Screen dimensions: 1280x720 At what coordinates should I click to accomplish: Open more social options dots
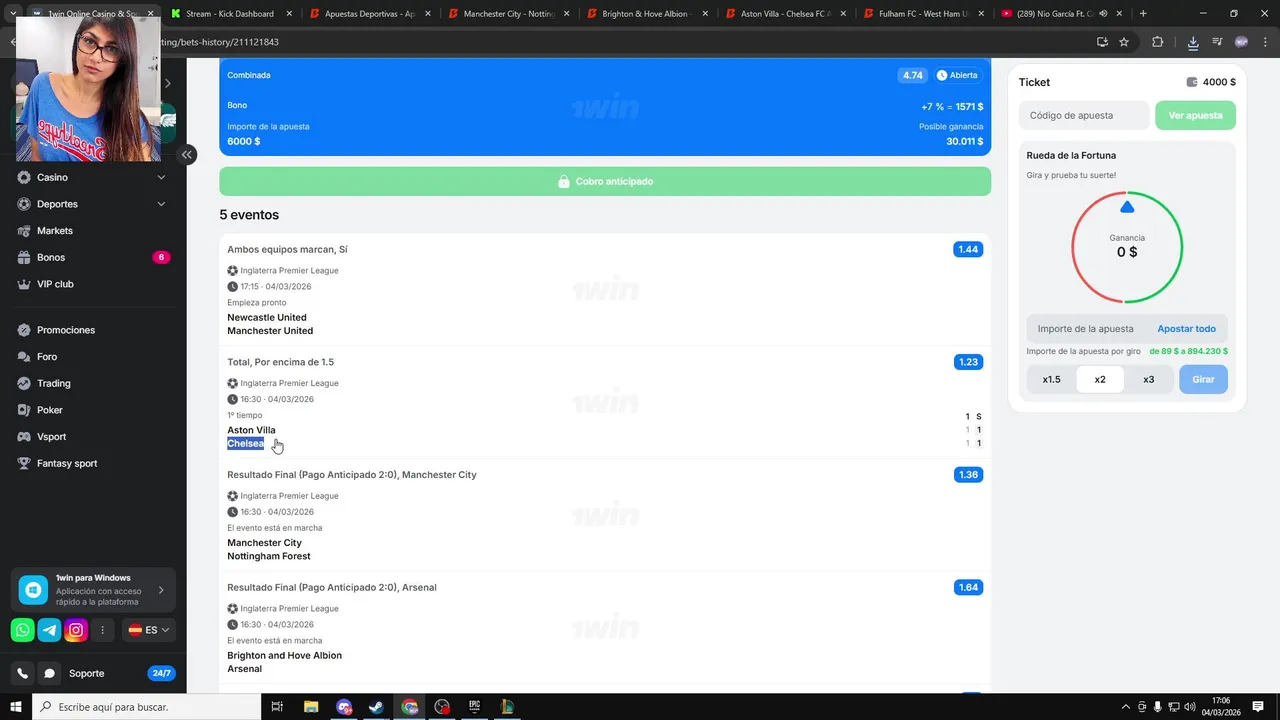102,630
